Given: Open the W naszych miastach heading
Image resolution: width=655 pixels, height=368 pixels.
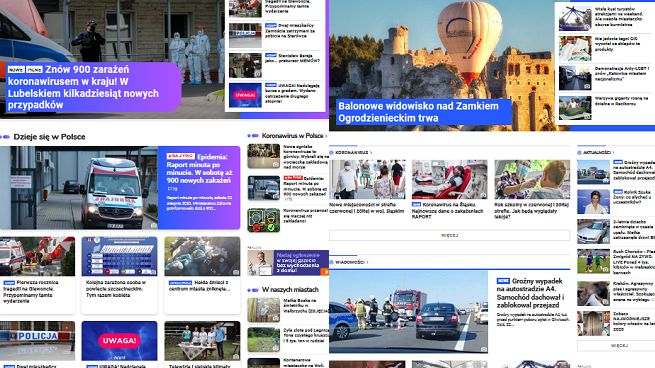Looking at the screenshot, I should (x=290, y=290).
